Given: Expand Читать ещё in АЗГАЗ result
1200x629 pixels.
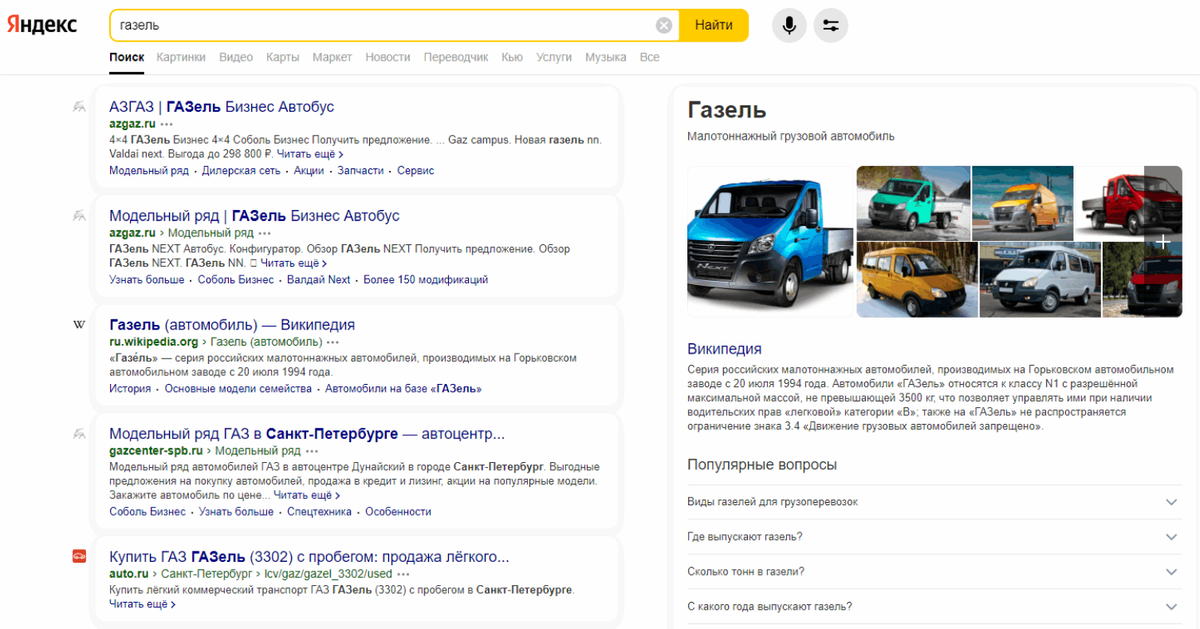Looking at the screenshot, I should click(x=310, y=155).
